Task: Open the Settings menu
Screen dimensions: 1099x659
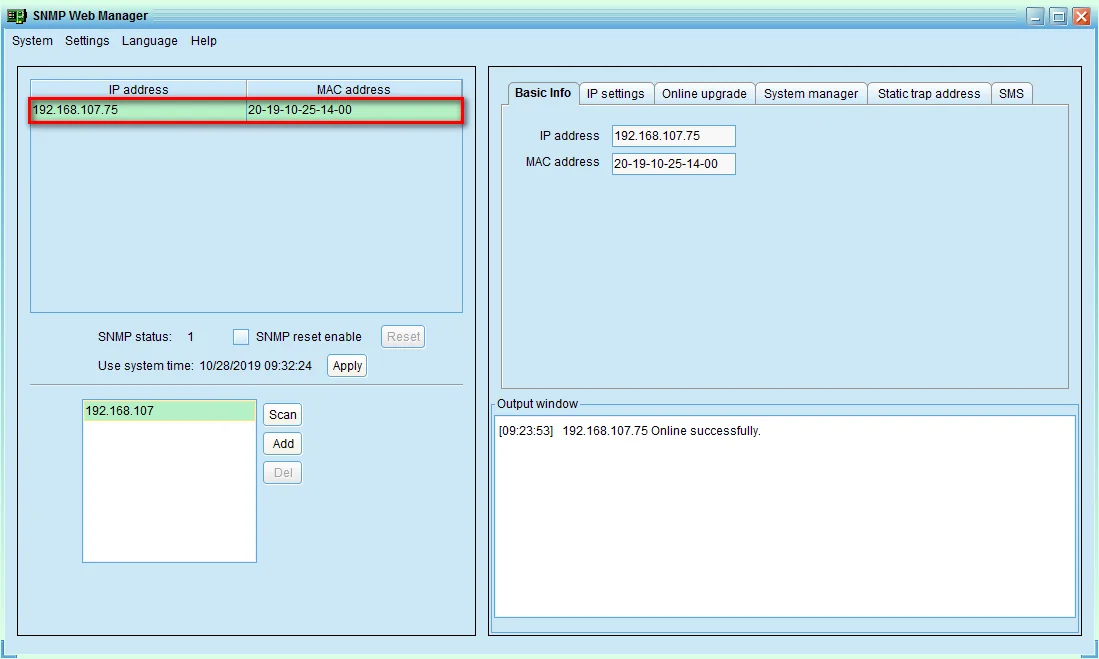Action: 87,41
